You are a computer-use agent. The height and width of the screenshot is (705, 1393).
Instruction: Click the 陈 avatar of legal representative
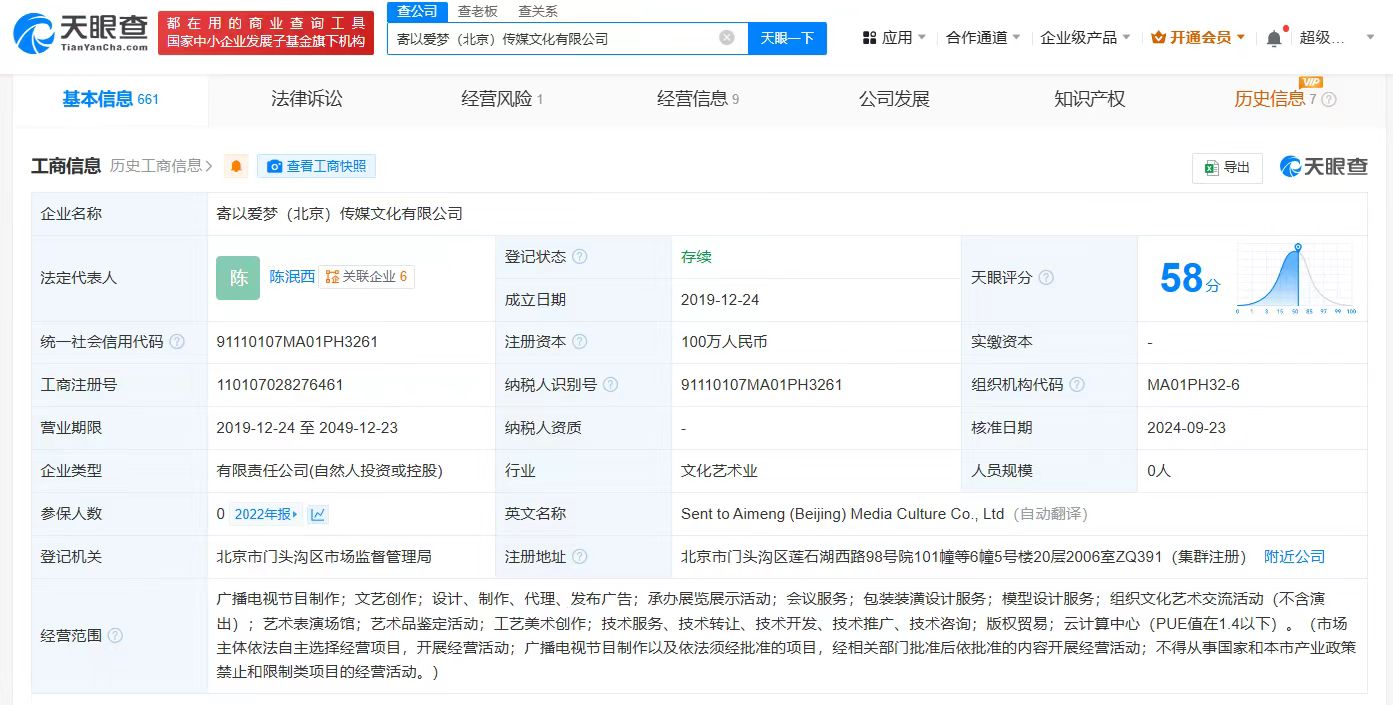coord(238,278)
